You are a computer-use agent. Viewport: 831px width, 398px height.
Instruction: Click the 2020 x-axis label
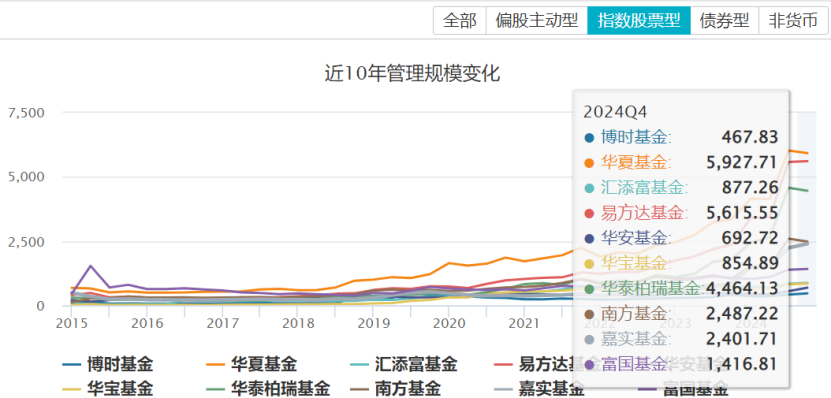click(x=448, y=323)
